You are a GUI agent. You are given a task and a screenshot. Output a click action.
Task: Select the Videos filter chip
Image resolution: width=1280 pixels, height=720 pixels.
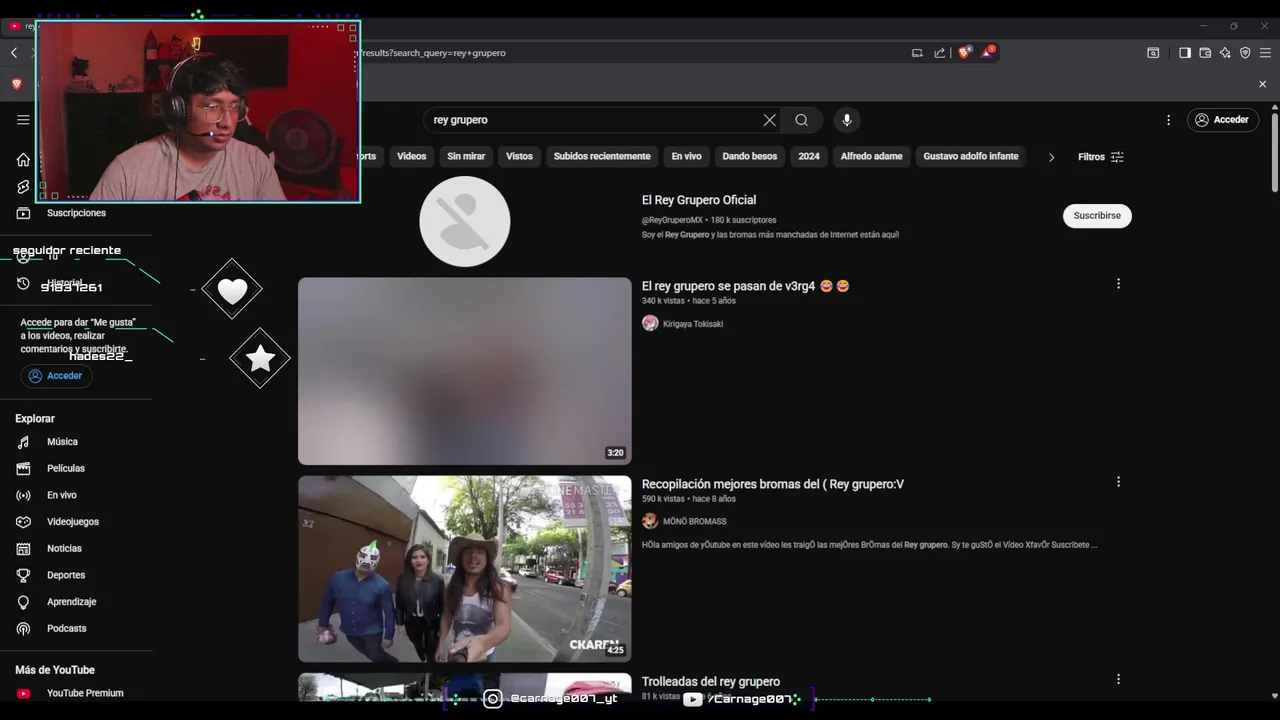[411, 156]
